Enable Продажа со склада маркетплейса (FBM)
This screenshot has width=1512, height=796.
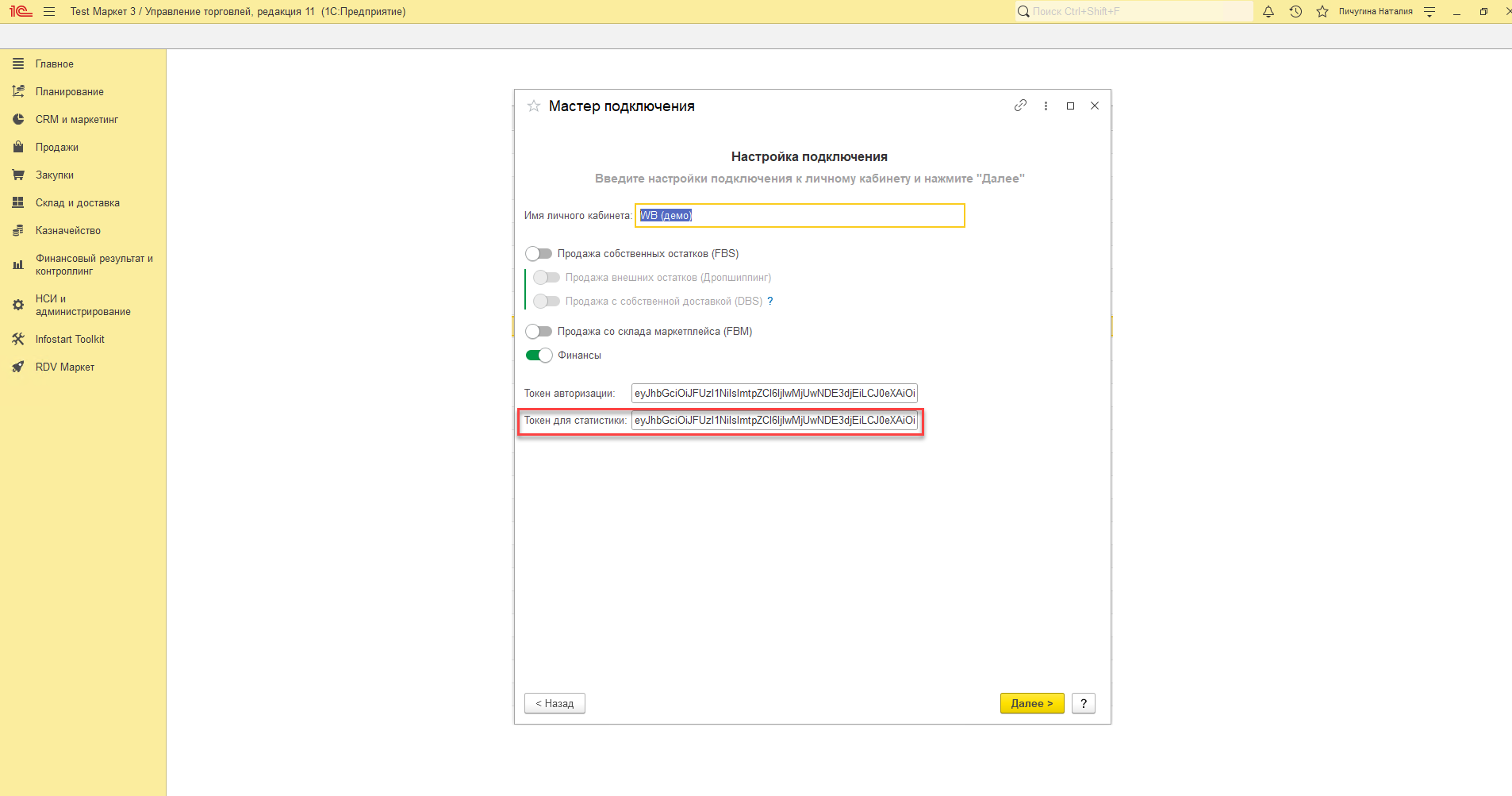539,331
